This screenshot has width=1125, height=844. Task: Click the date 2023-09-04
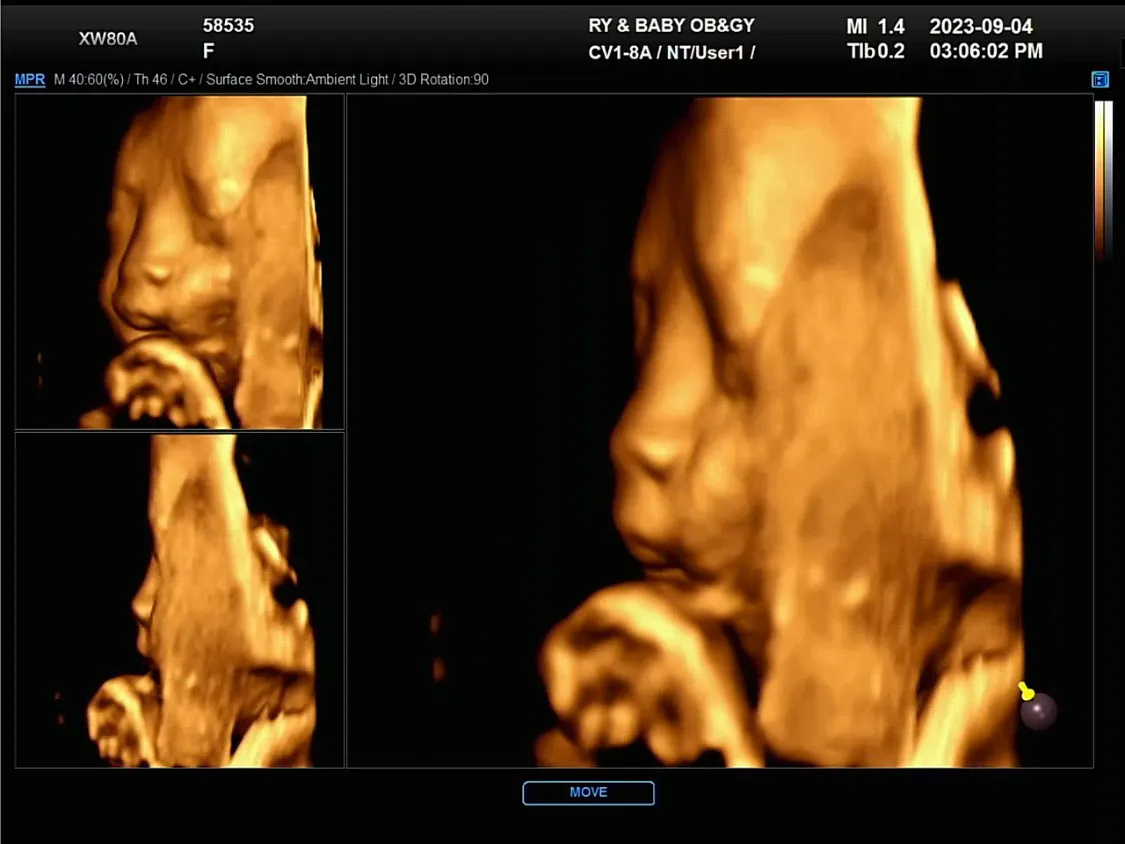click(981, 27)
